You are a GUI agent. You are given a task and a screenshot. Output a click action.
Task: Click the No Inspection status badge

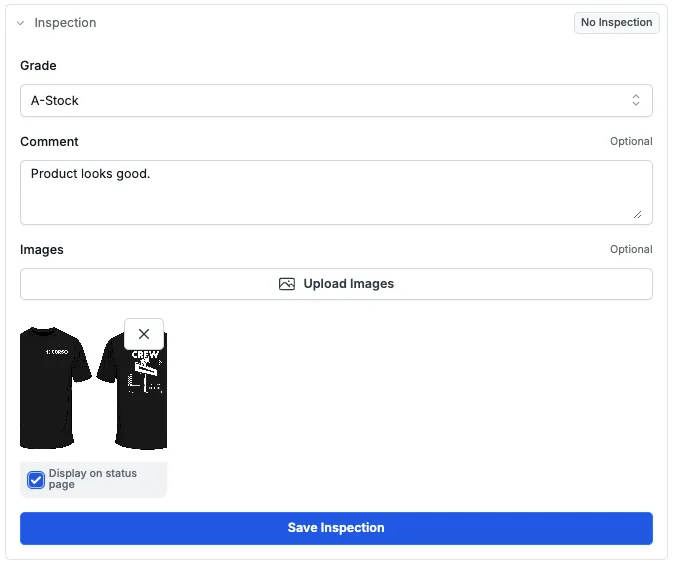pos(616,22)
